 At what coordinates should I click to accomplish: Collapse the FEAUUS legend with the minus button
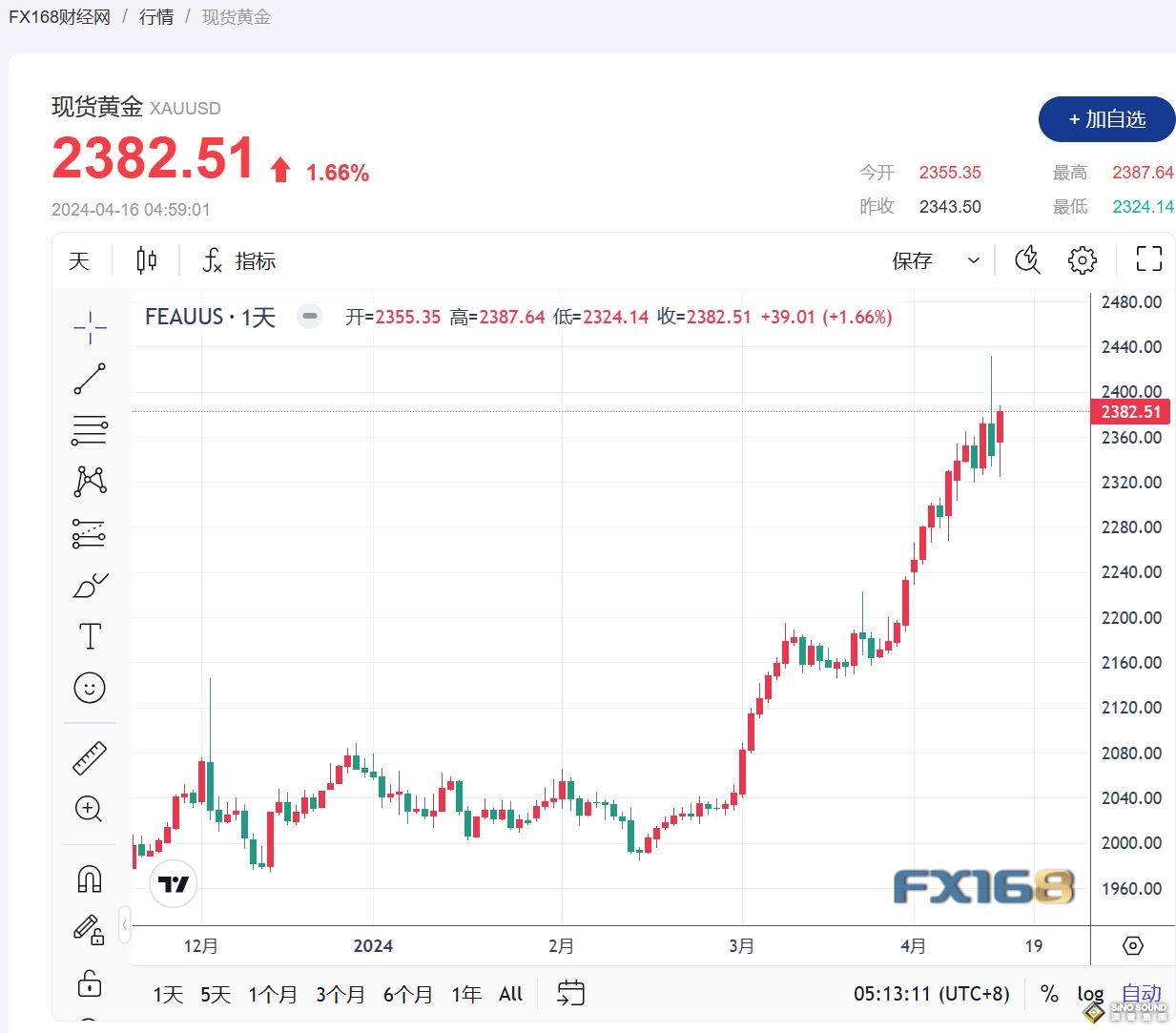coord(309,316)
